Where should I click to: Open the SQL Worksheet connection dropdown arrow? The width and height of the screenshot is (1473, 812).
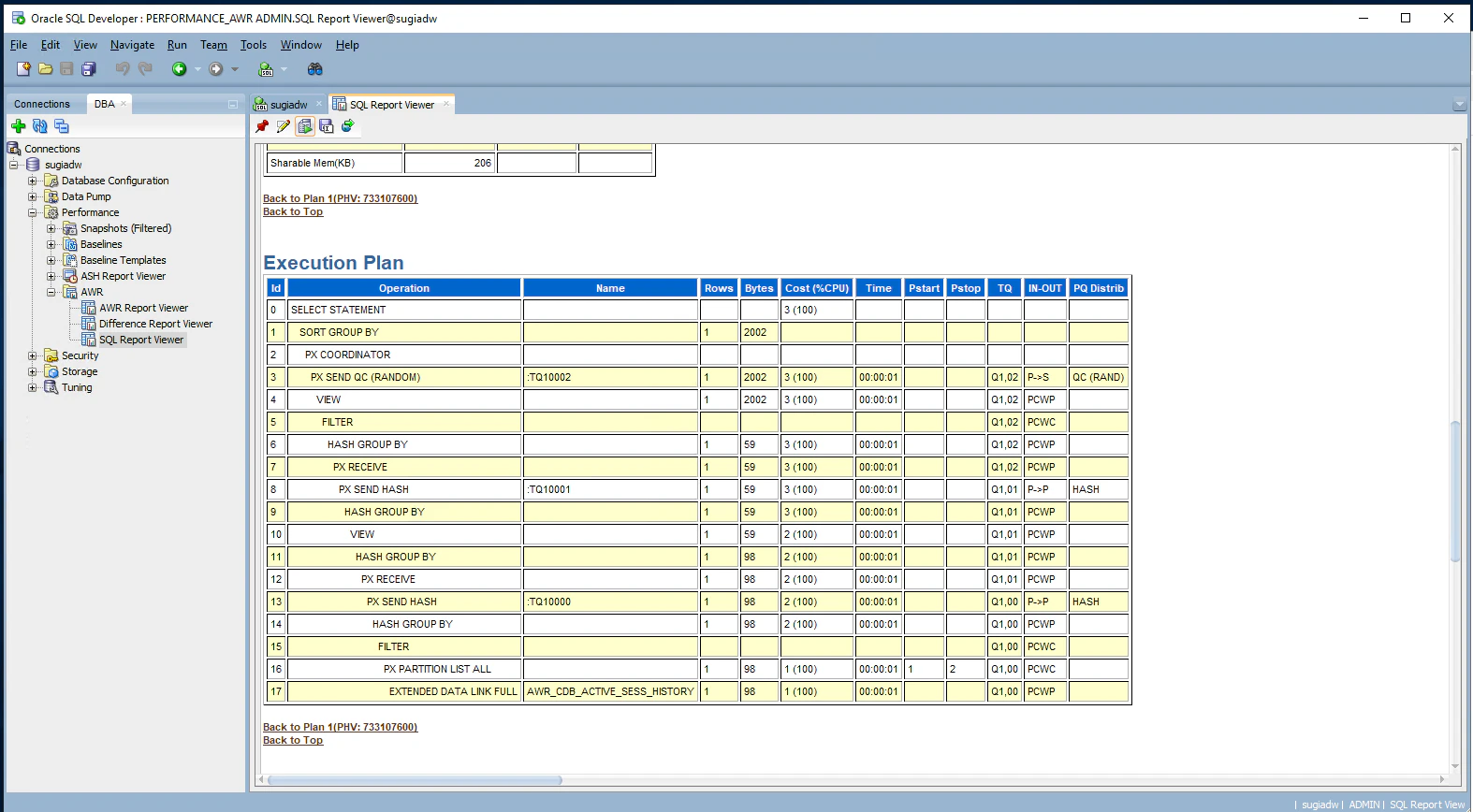pos(284,69)
